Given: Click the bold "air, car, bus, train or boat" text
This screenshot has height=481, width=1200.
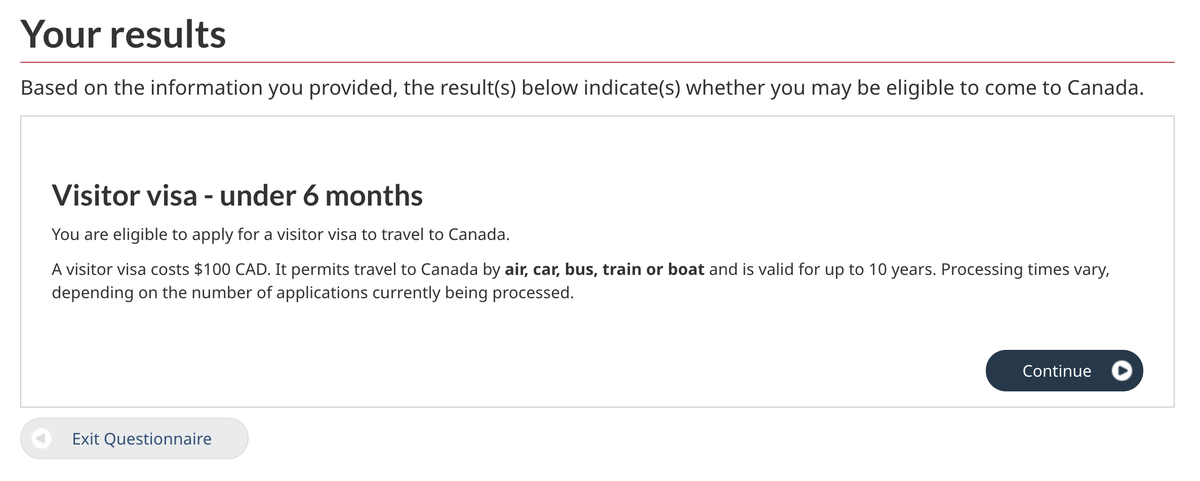Looking at the screenshot, I should (x=605, y=270).
